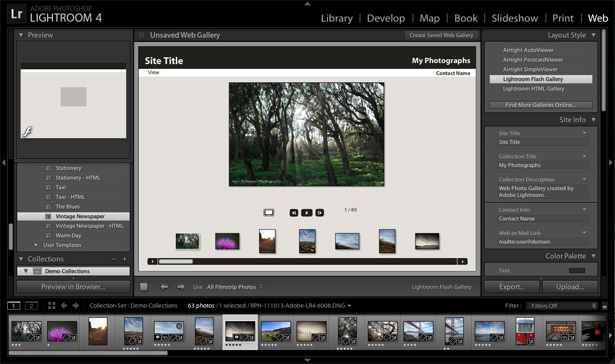Click the stop preview square icon

[x=144, y=287]
